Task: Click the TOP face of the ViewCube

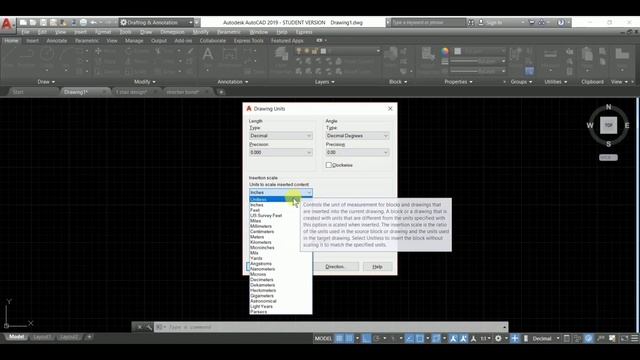Action: (x=608, y=125)
